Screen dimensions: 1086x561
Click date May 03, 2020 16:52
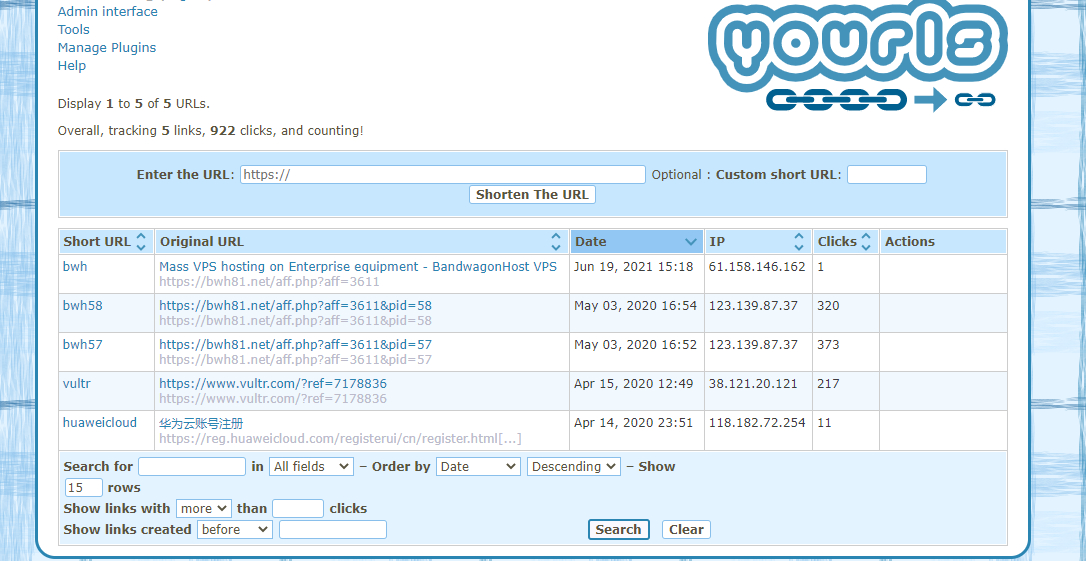click(635, 344)
